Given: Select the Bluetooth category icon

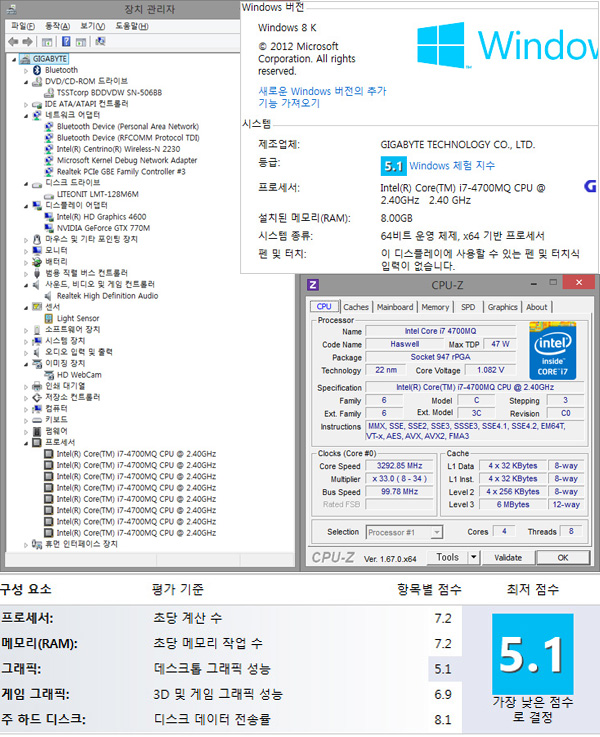Looking at the screenshot, I should pos(37,70).
